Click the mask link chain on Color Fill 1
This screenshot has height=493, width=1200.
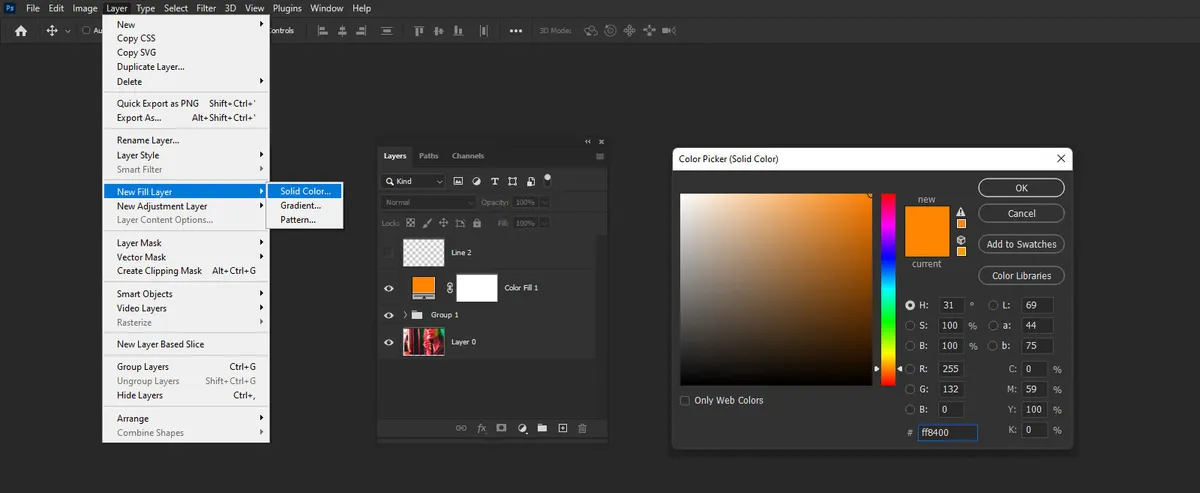click(449, 288)
